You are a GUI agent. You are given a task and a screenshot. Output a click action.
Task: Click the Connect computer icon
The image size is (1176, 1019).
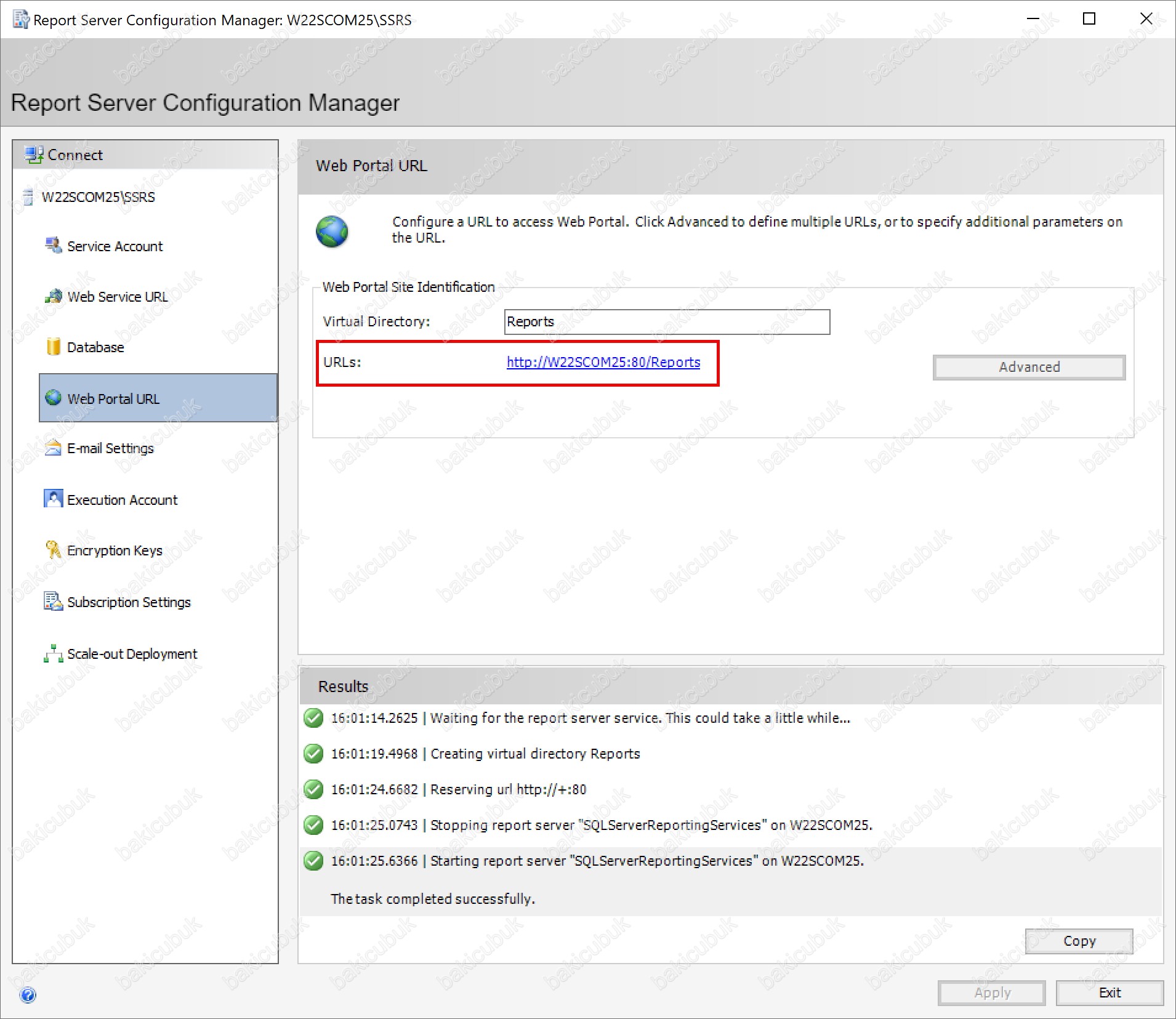click(x=33, y=155)
